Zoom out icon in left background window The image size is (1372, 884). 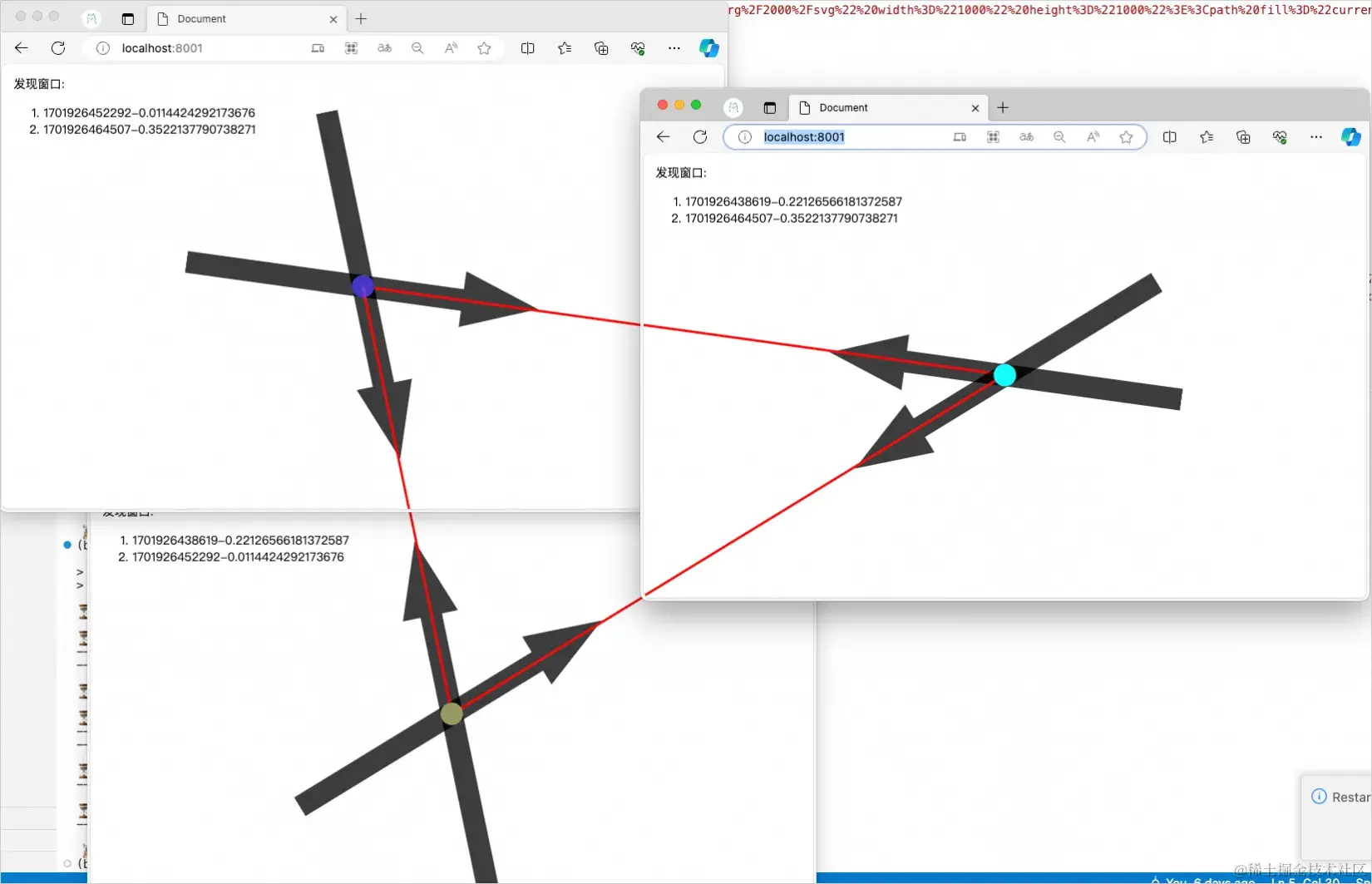pyautogui.click(x=417, y=48)
